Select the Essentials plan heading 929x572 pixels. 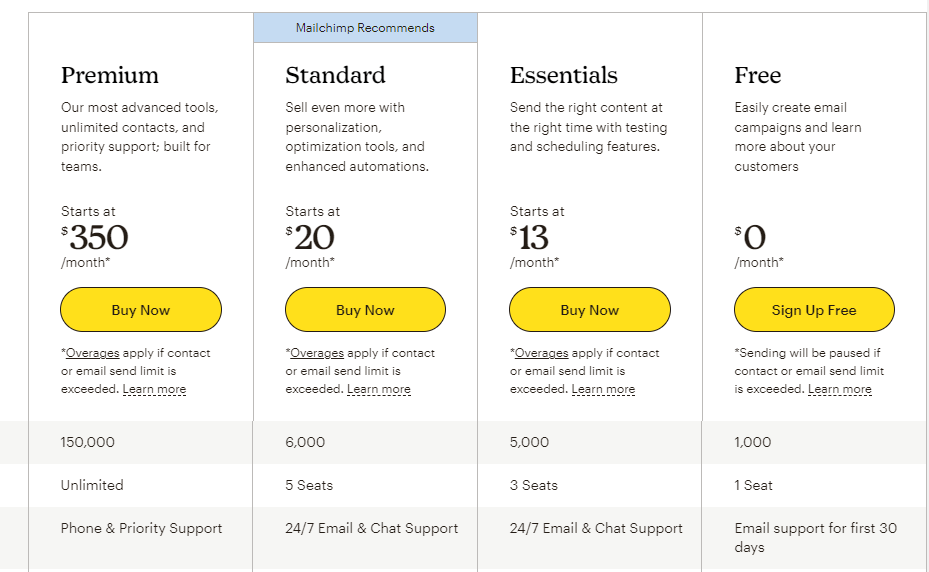tap(563, 75)
